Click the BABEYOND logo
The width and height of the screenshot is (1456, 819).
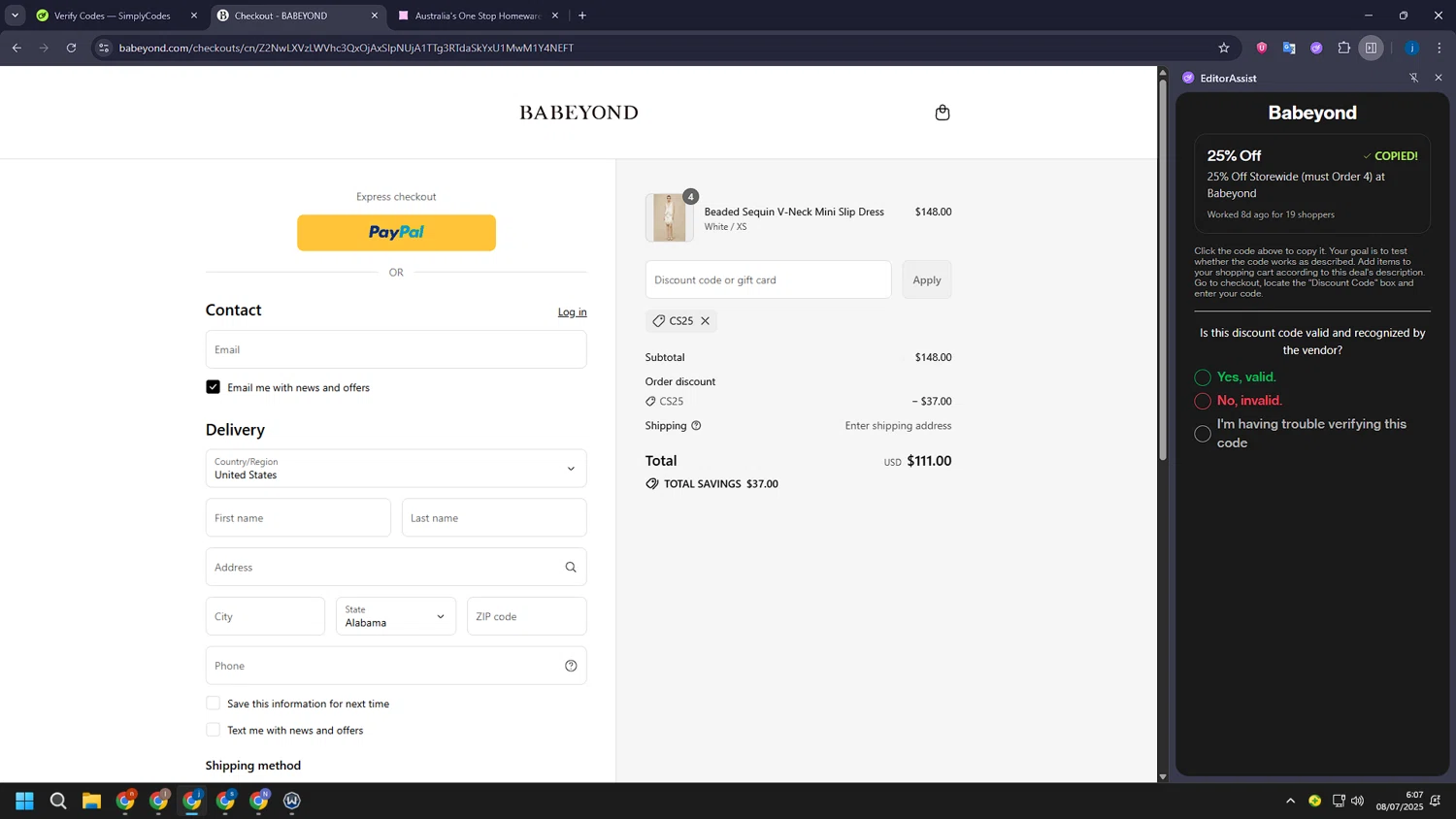pos(579,113)
